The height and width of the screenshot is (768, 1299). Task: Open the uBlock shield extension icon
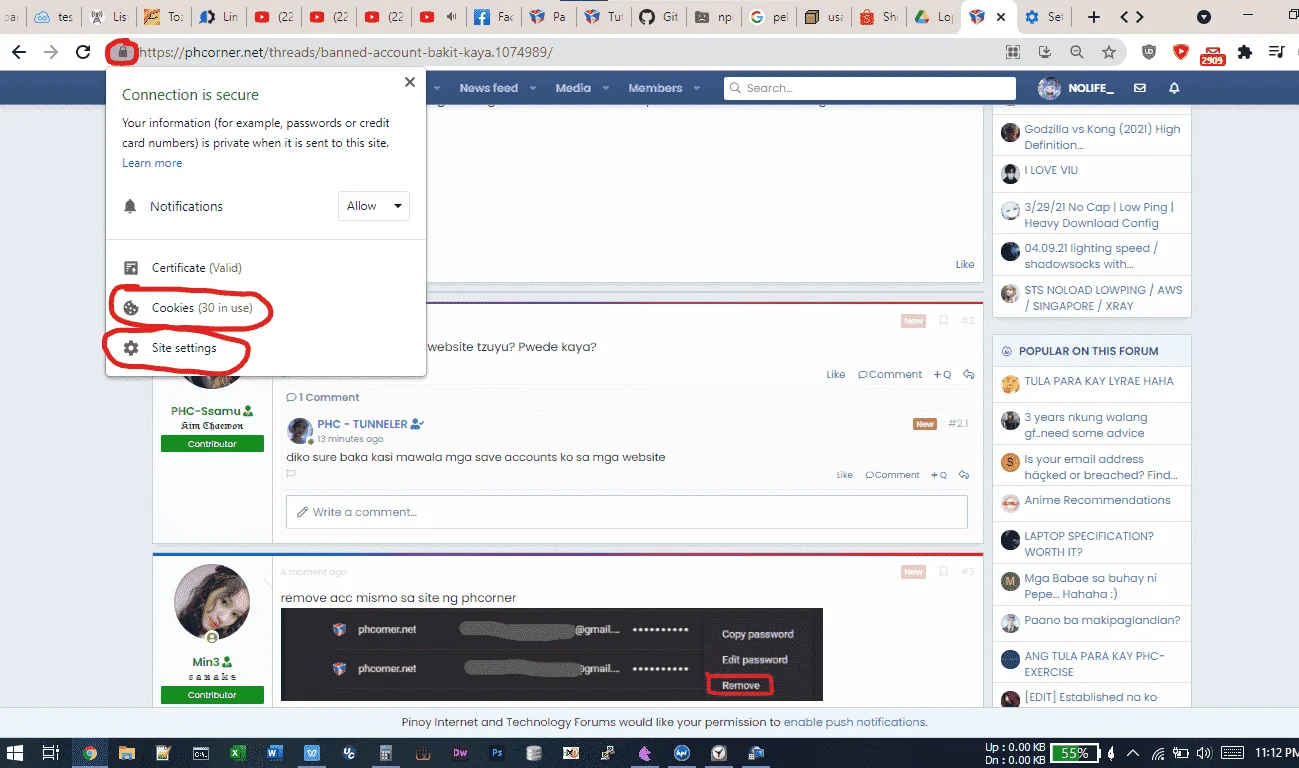(x=1149, y=52)
